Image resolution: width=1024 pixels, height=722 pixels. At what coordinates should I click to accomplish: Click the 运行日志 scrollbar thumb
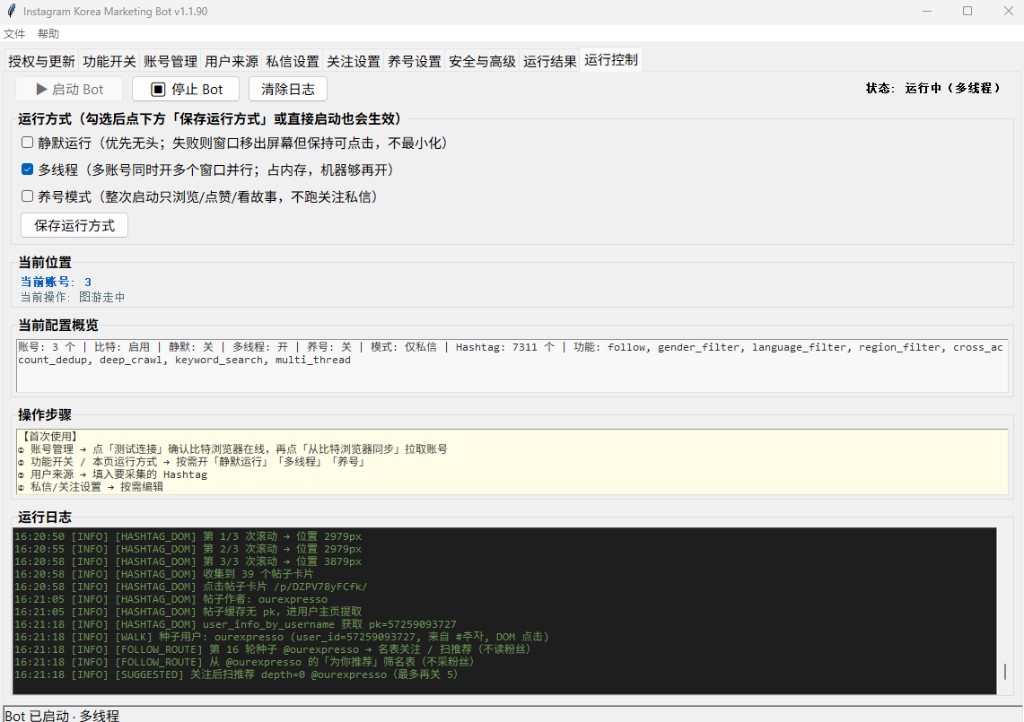tap(1004, 670)
